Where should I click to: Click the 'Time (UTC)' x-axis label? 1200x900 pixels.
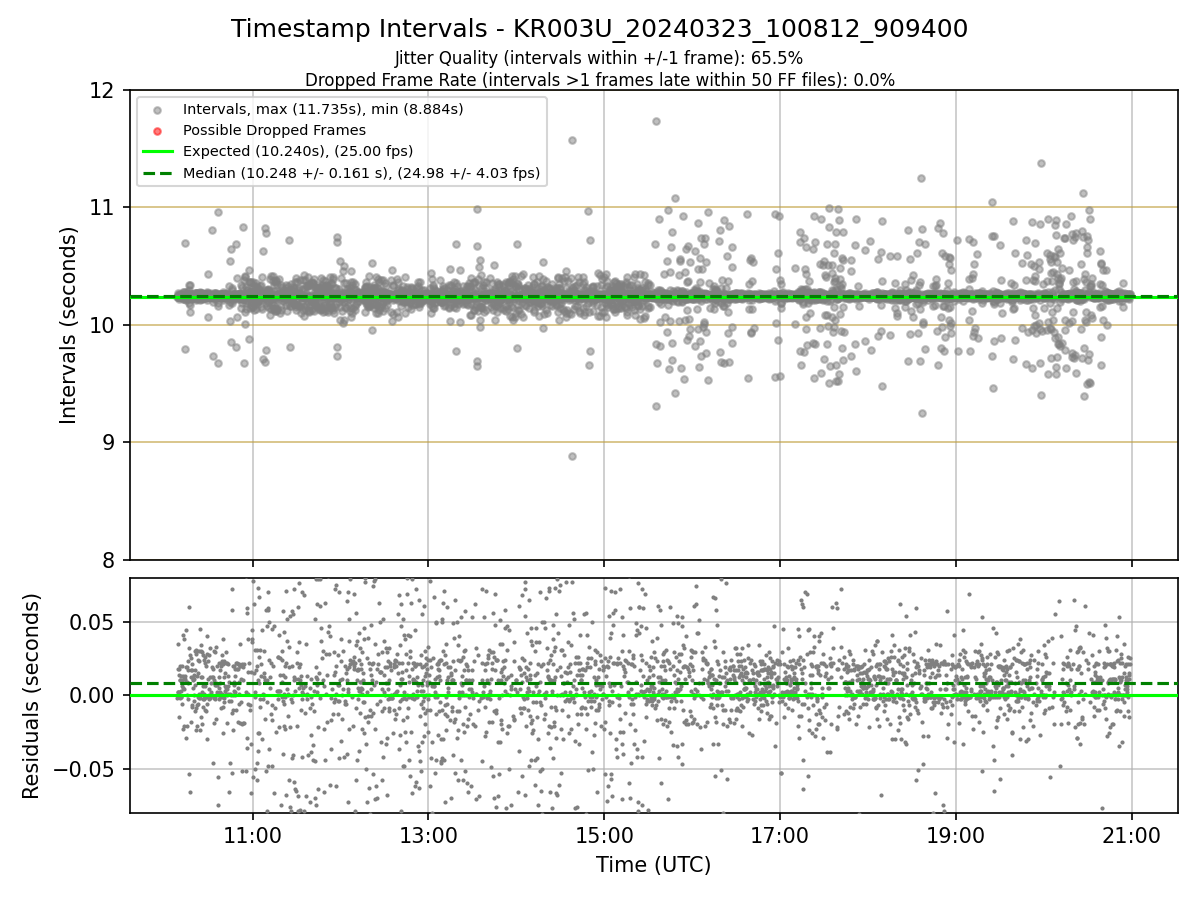(654, 865)
